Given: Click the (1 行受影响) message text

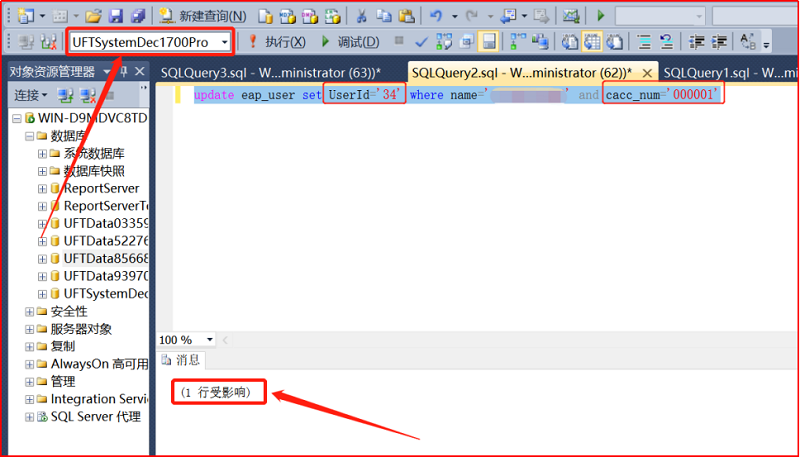Looking at the screenshot, I should point(215,393).
